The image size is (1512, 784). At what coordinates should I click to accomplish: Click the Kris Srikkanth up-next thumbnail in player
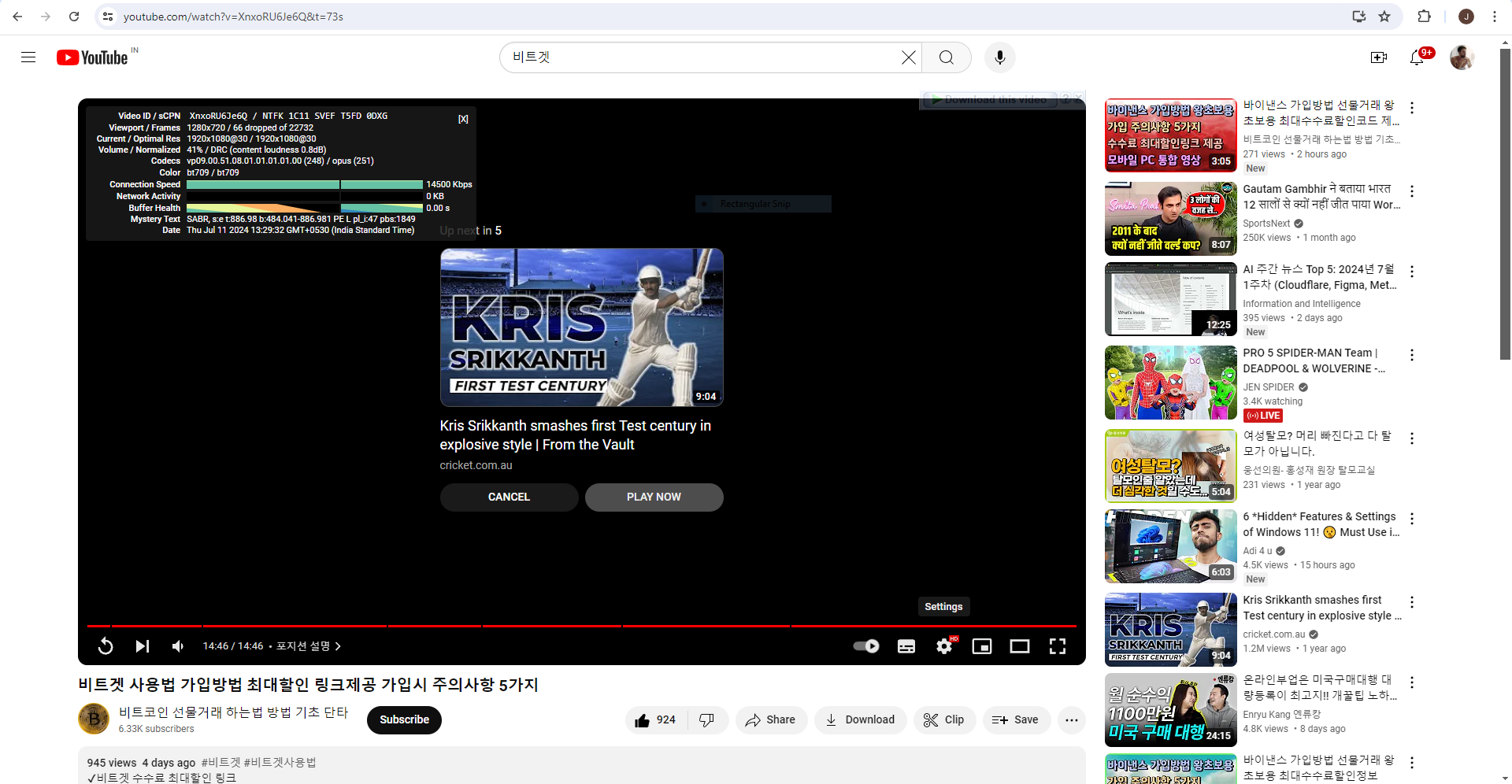[581, 327]
